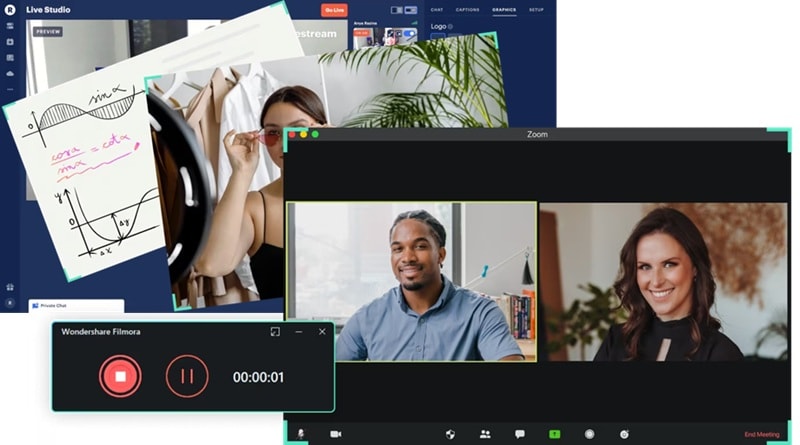
Task: Open third Live Studio sidebar icon
Action: pos(10,58)
